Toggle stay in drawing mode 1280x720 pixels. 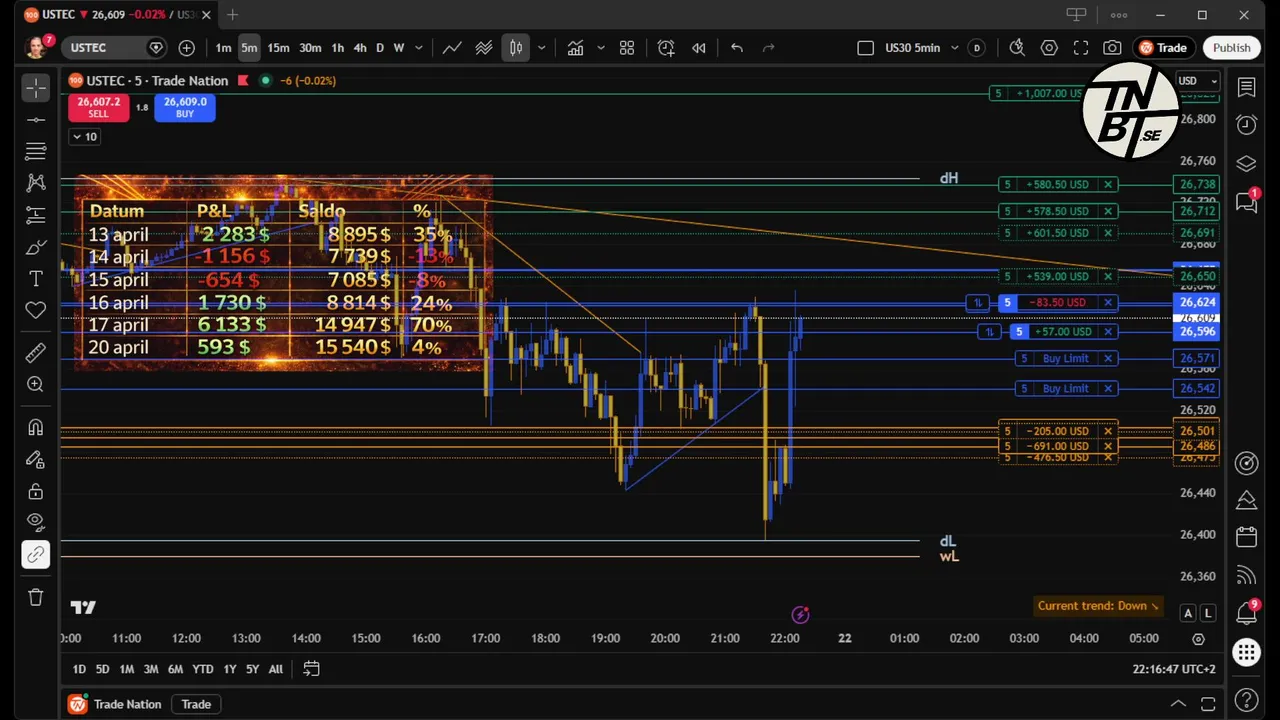point(36,459)
